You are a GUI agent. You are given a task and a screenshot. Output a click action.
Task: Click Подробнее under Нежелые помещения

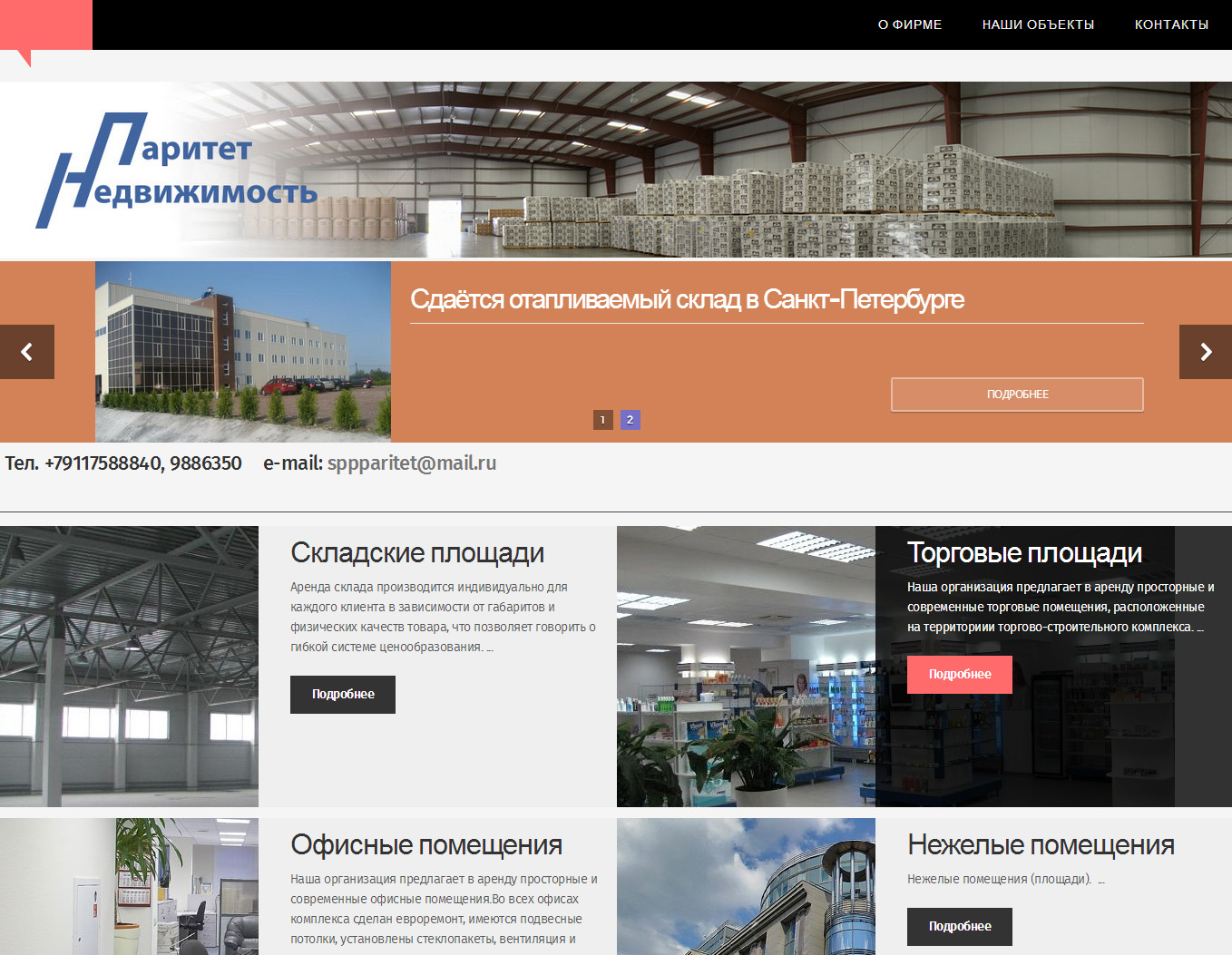(x=960, y=927)
